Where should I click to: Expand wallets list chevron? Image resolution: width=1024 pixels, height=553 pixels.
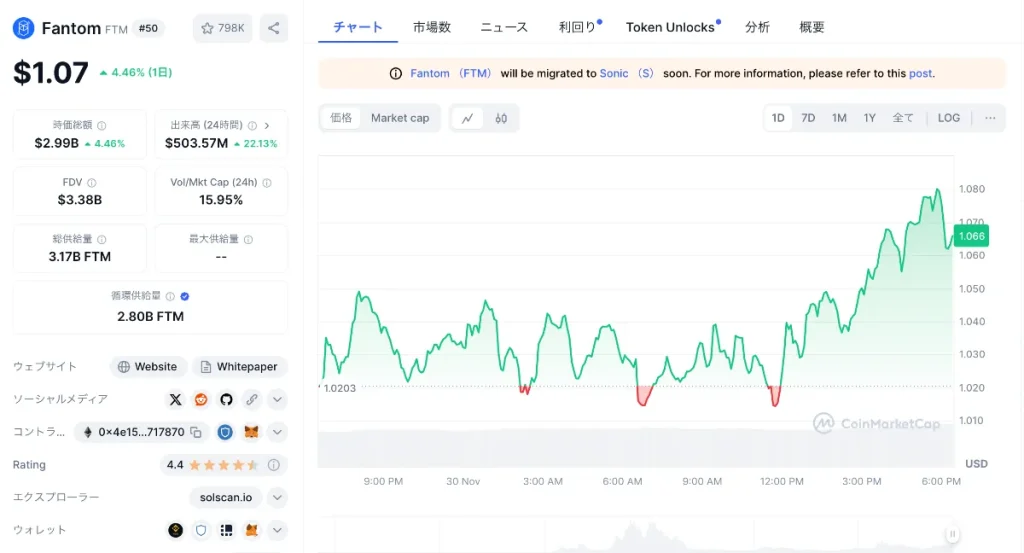click(x=278, y=530)
